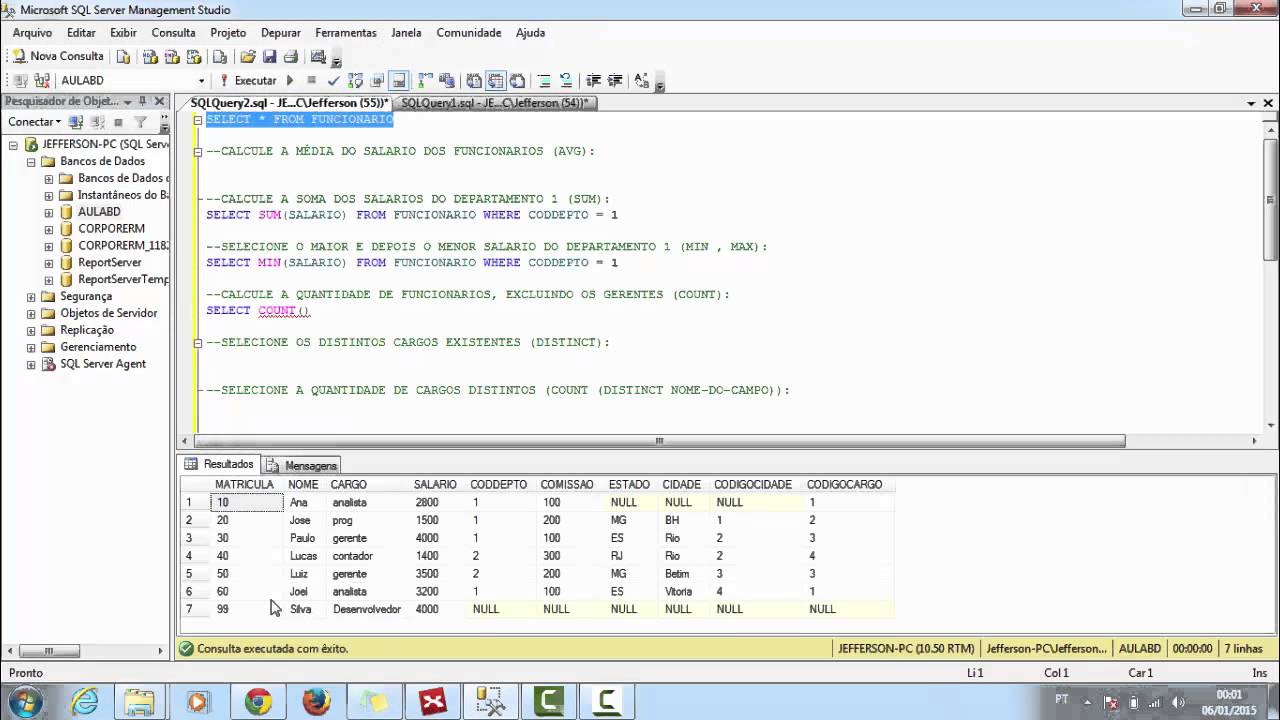This screenshot has width=1280, height=720.
Task: Select Results to Text icon
Action: (x=474, y=80)
